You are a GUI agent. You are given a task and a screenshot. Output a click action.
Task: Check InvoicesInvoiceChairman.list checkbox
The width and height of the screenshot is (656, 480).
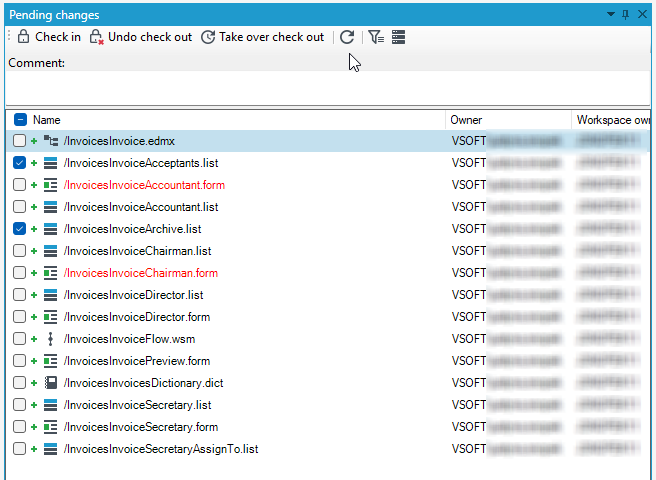(x=19, y=251)
